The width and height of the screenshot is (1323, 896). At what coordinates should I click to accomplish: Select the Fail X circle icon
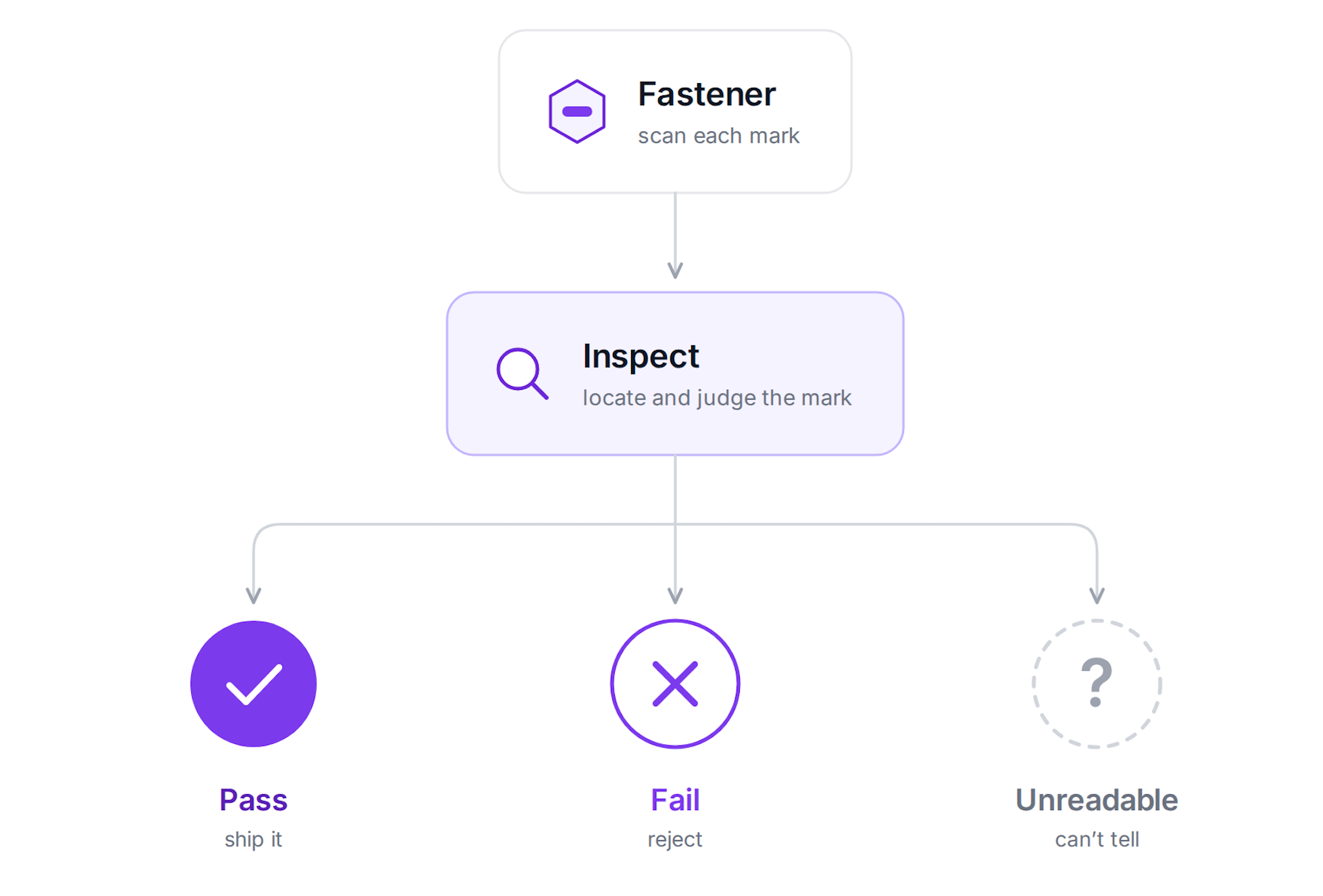675,684
